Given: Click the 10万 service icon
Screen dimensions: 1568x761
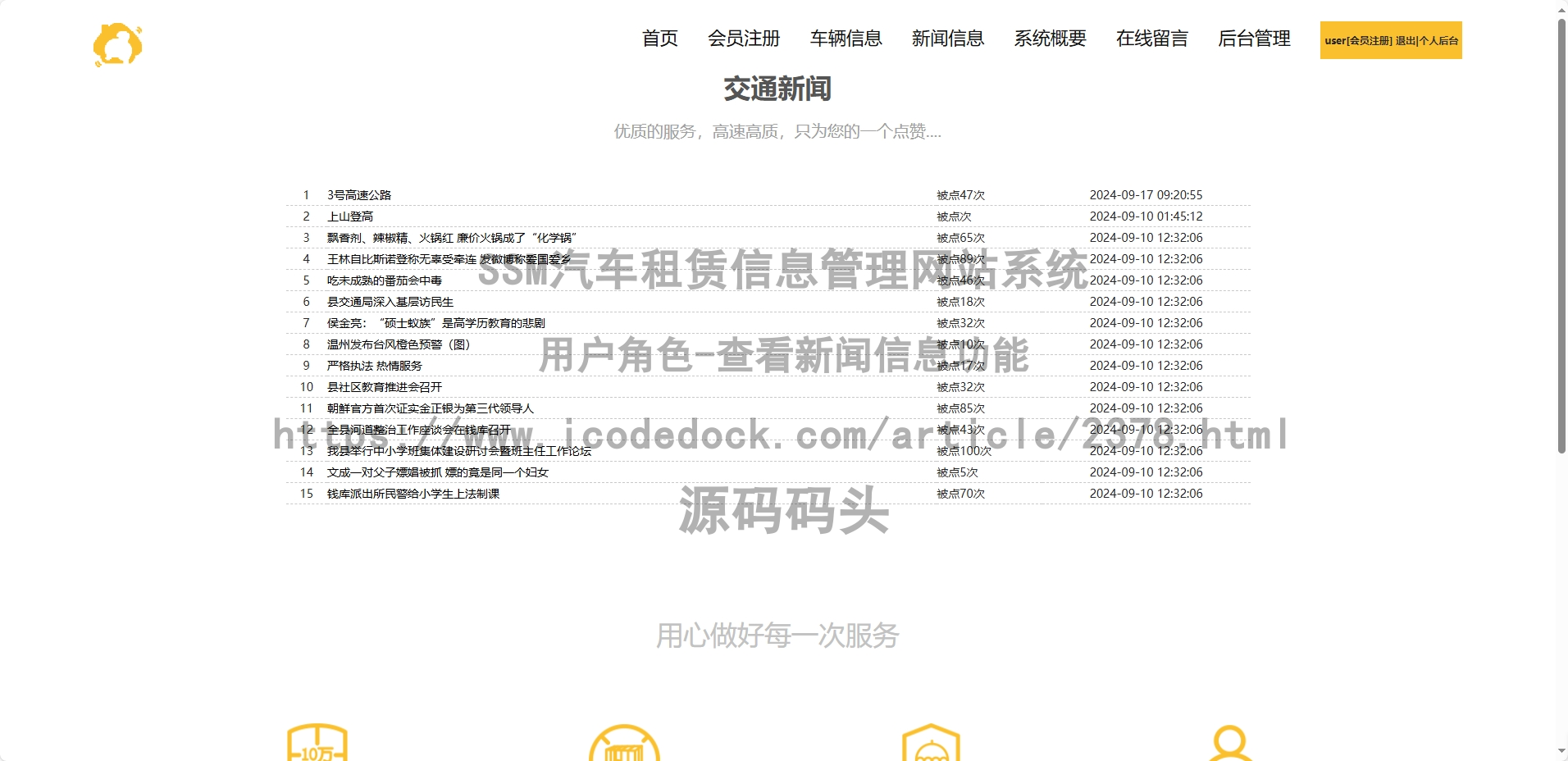Looking at the screenshot, I should [x=317, y=743].
